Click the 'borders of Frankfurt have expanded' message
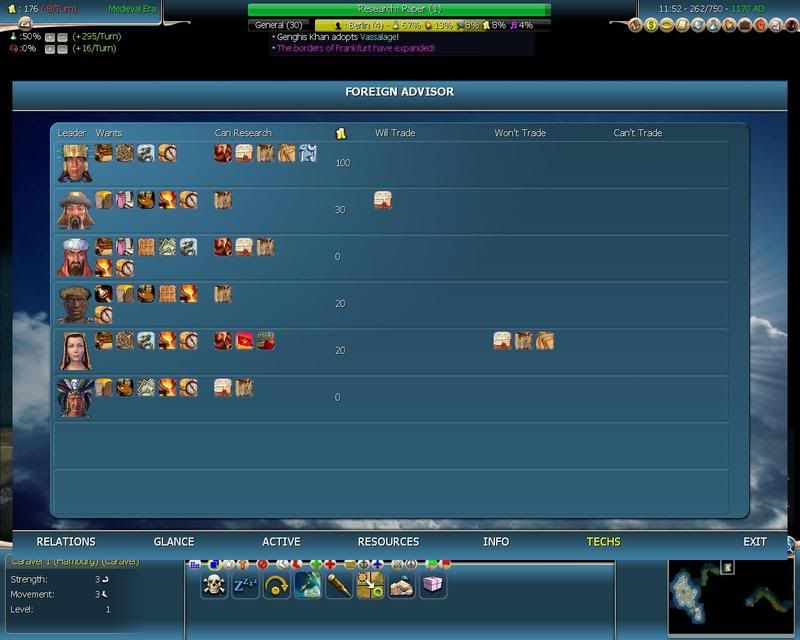This screenshot has width=800, height=640. point(356,48)
